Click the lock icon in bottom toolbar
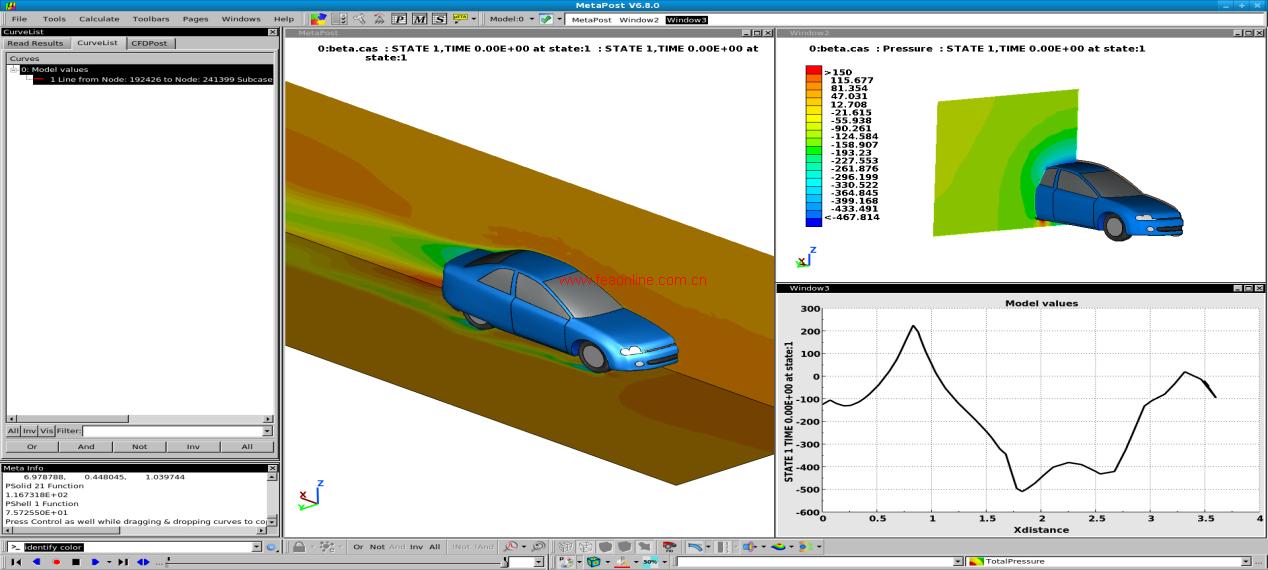 tap(298, 547)
